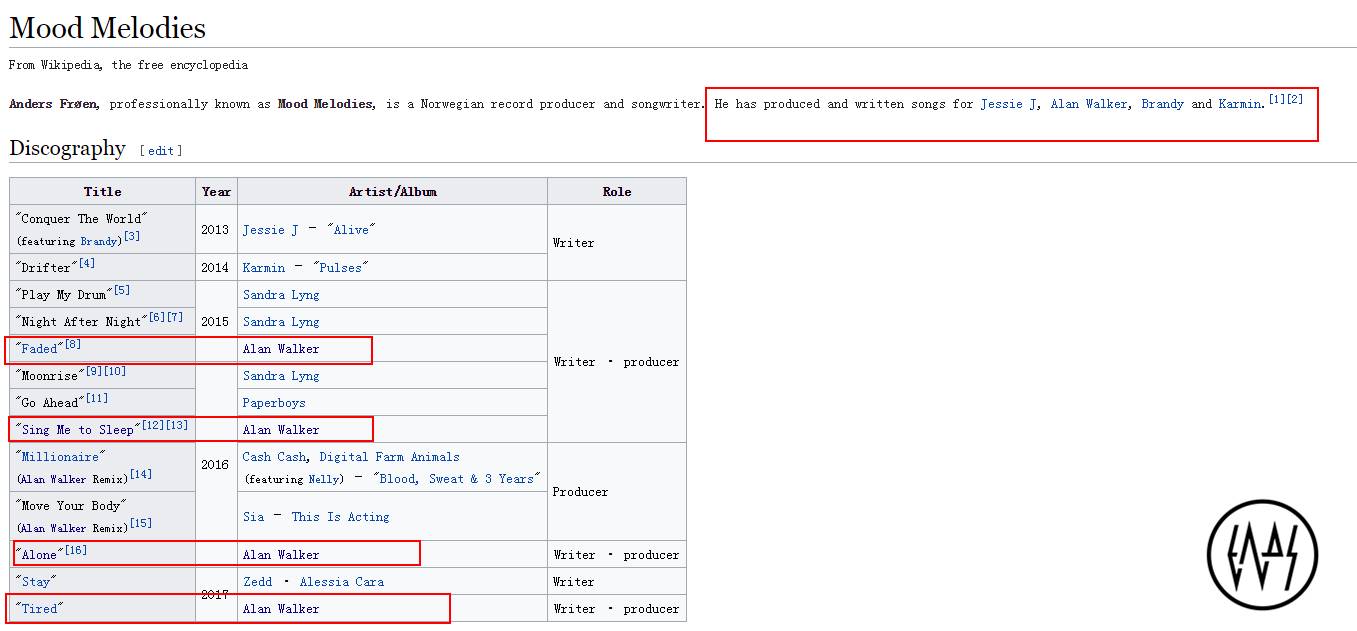Click the circular waveform logo watermark
1357x631 pixels.
coord(1262,555)
